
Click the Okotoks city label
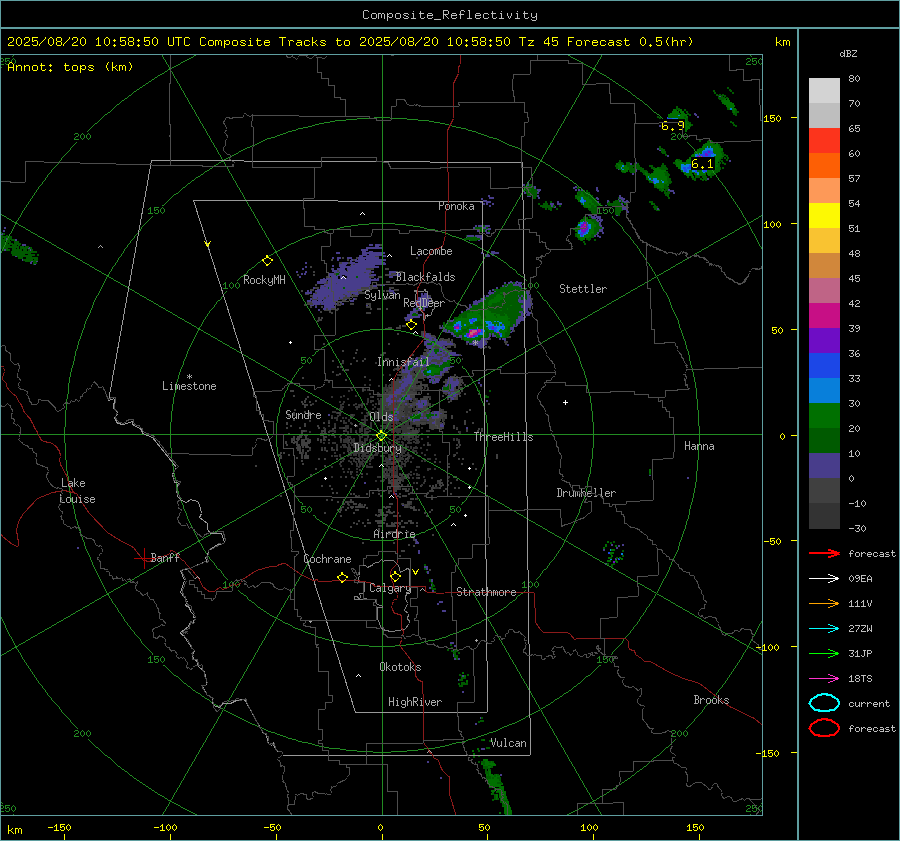[x=400, y=667]
